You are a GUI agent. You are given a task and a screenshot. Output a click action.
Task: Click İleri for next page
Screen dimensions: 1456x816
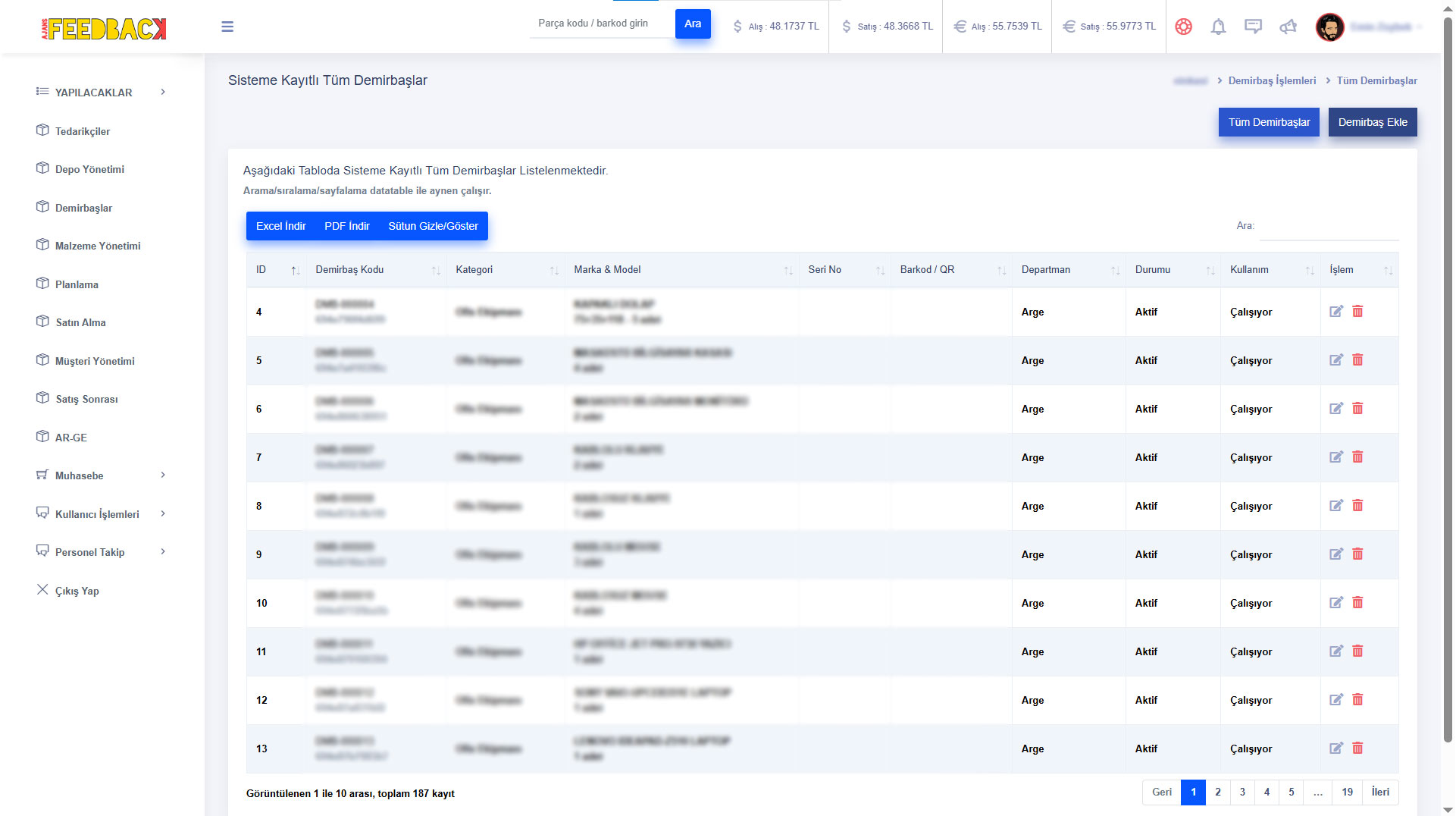click(1380, 792)
